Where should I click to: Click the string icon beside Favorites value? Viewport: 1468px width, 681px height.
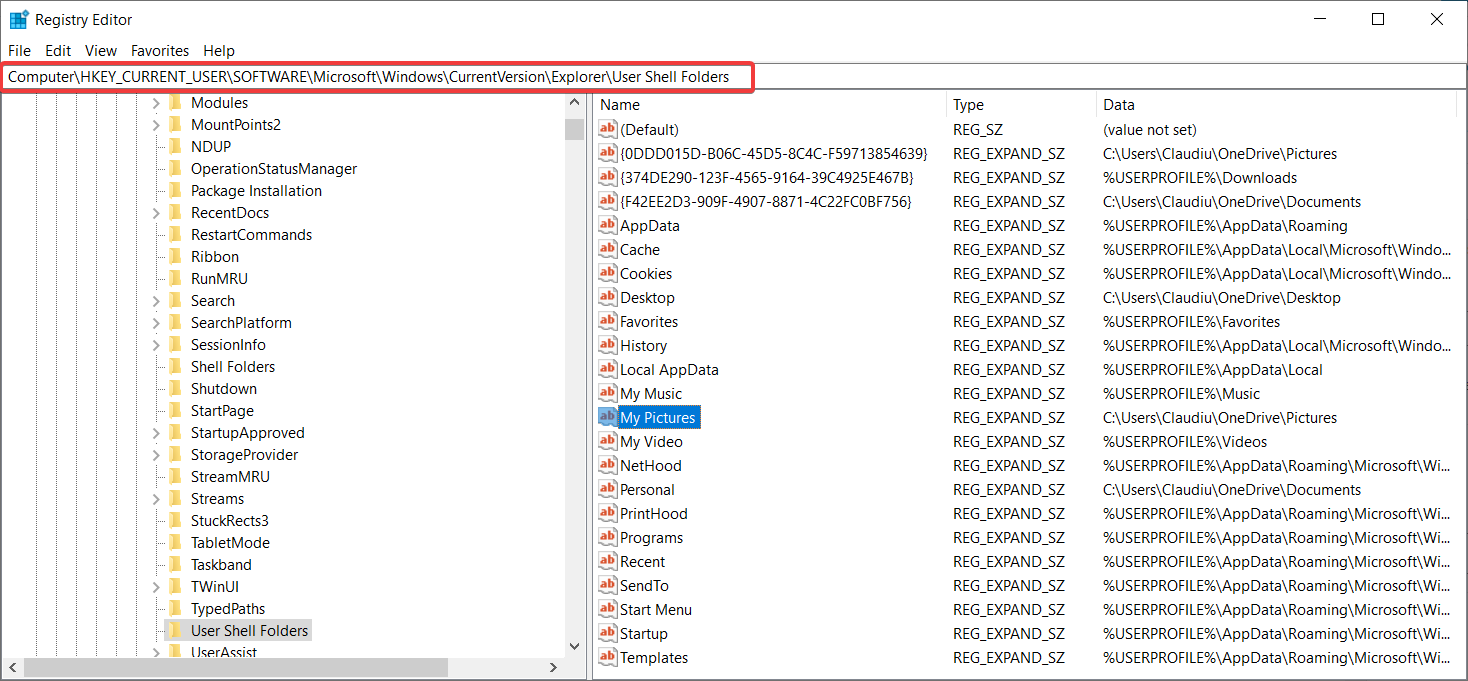607,321
